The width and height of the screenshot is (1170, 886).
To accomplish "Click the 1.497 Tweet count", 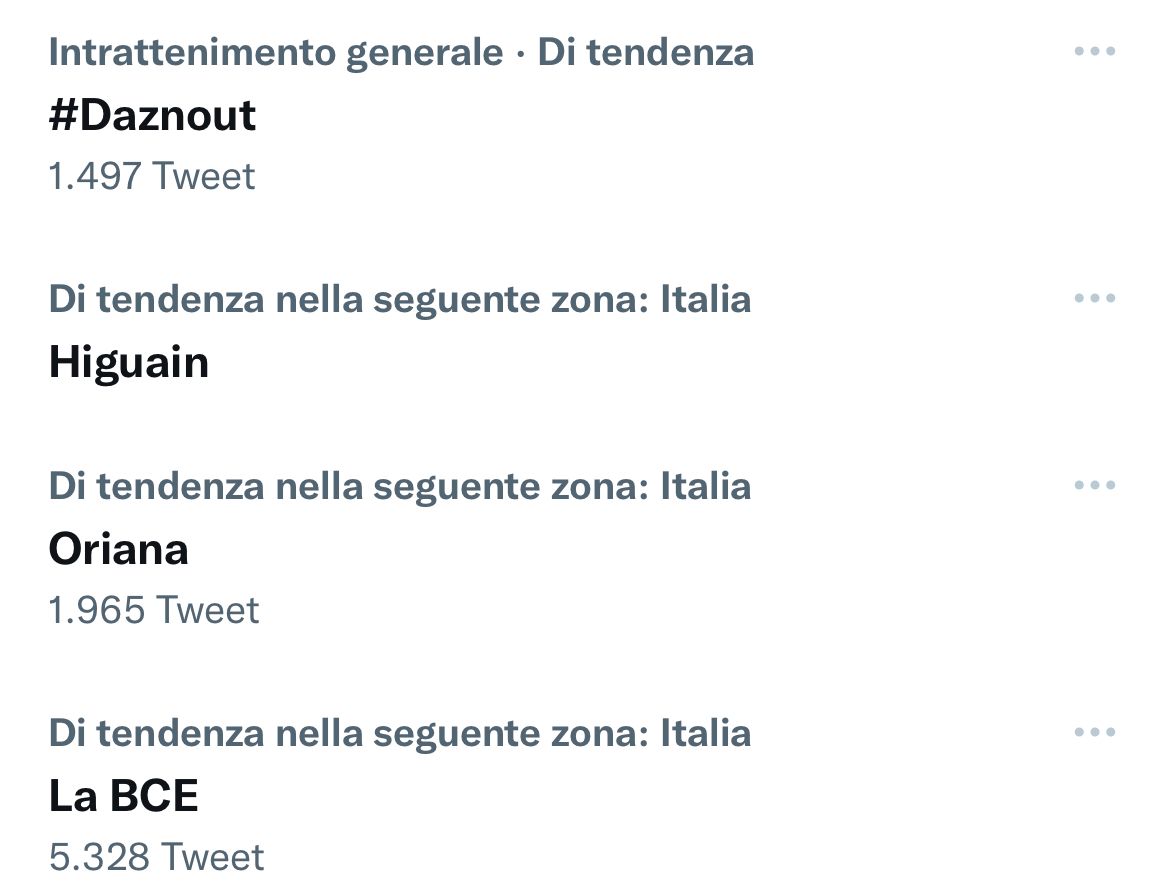I will [x=151, y=176].
